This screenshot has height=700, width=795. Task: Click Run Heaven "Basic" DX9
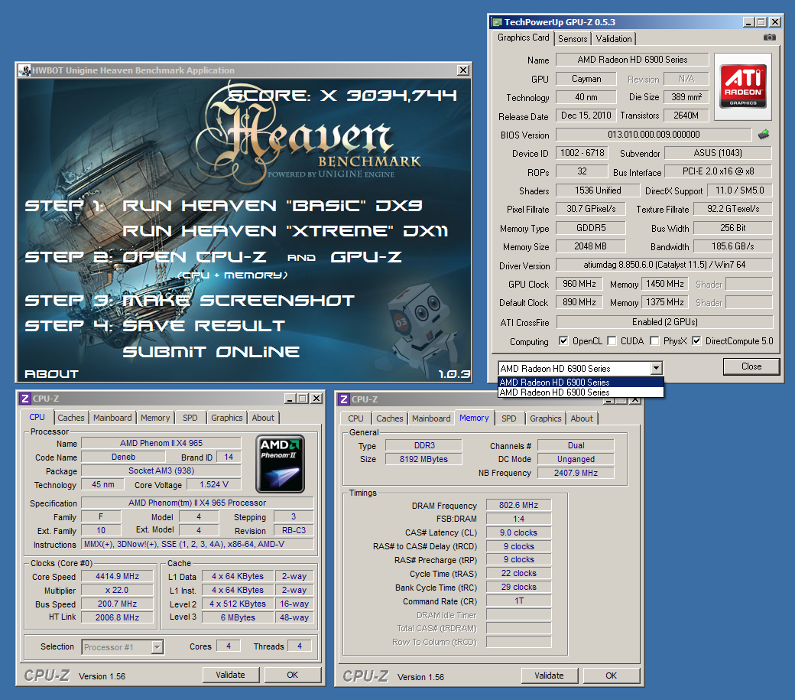pyautogui.click(x=272, y=205)
